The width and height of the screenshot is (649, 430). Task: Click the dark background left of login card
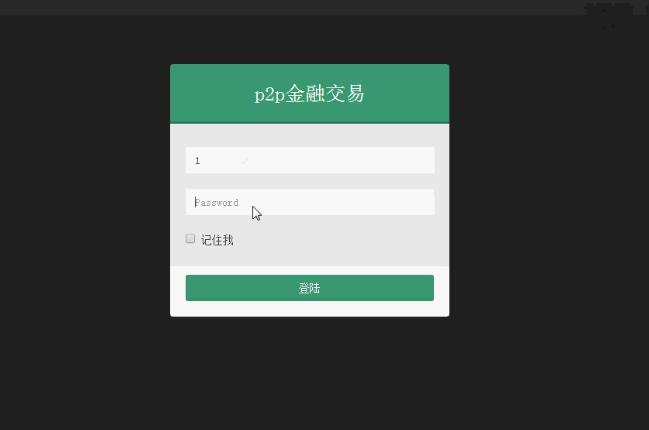pos(85,190)
